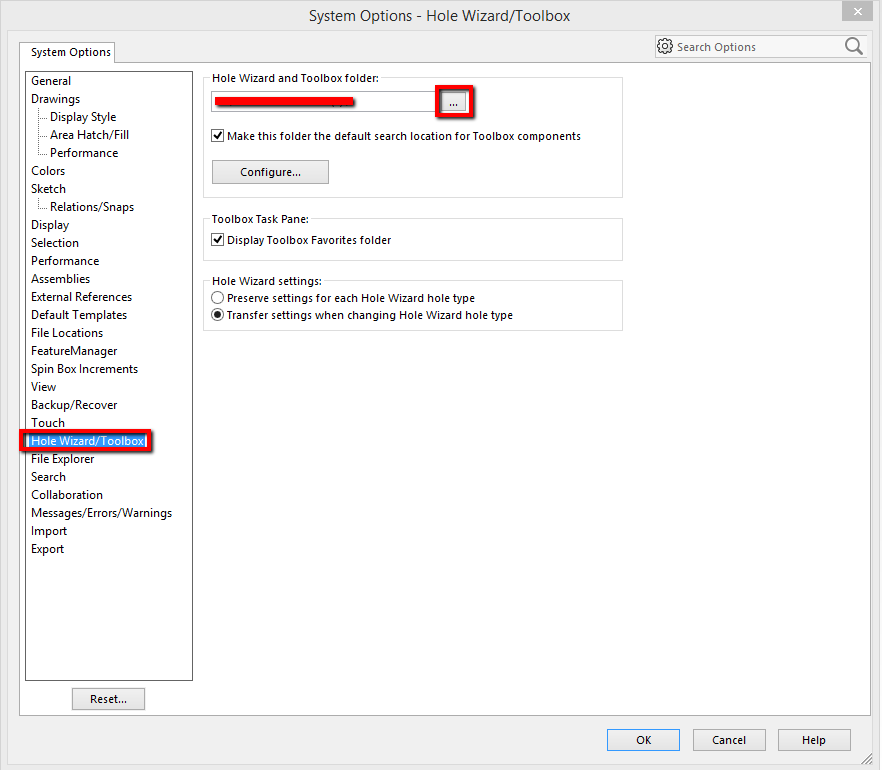Open Area Hatch/Fill under Drawings
This screenshot has height=770, width=882.
pos(89,135)
